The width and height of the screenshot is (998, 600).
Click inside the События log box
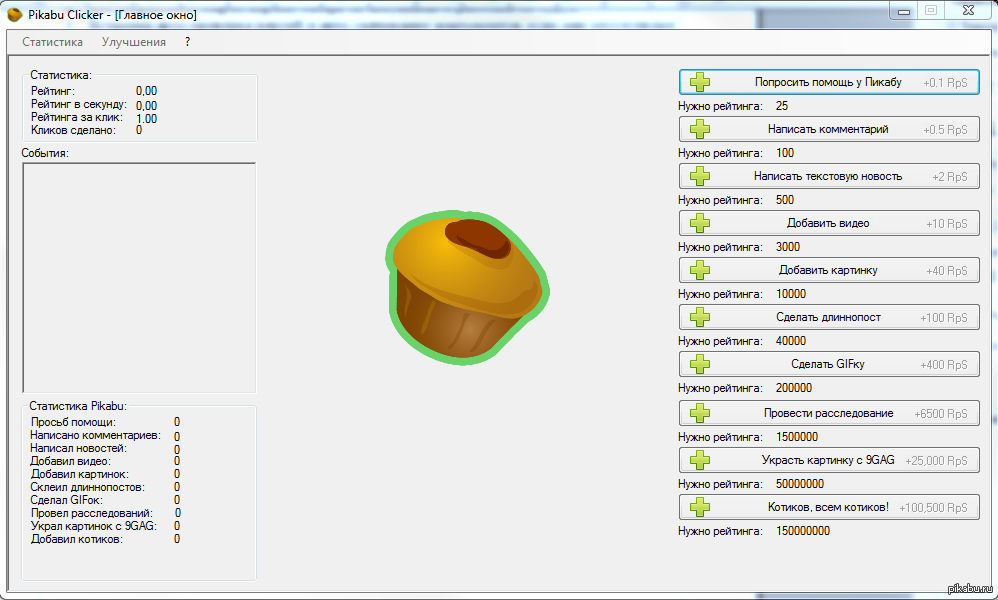[x=139, y=277]
